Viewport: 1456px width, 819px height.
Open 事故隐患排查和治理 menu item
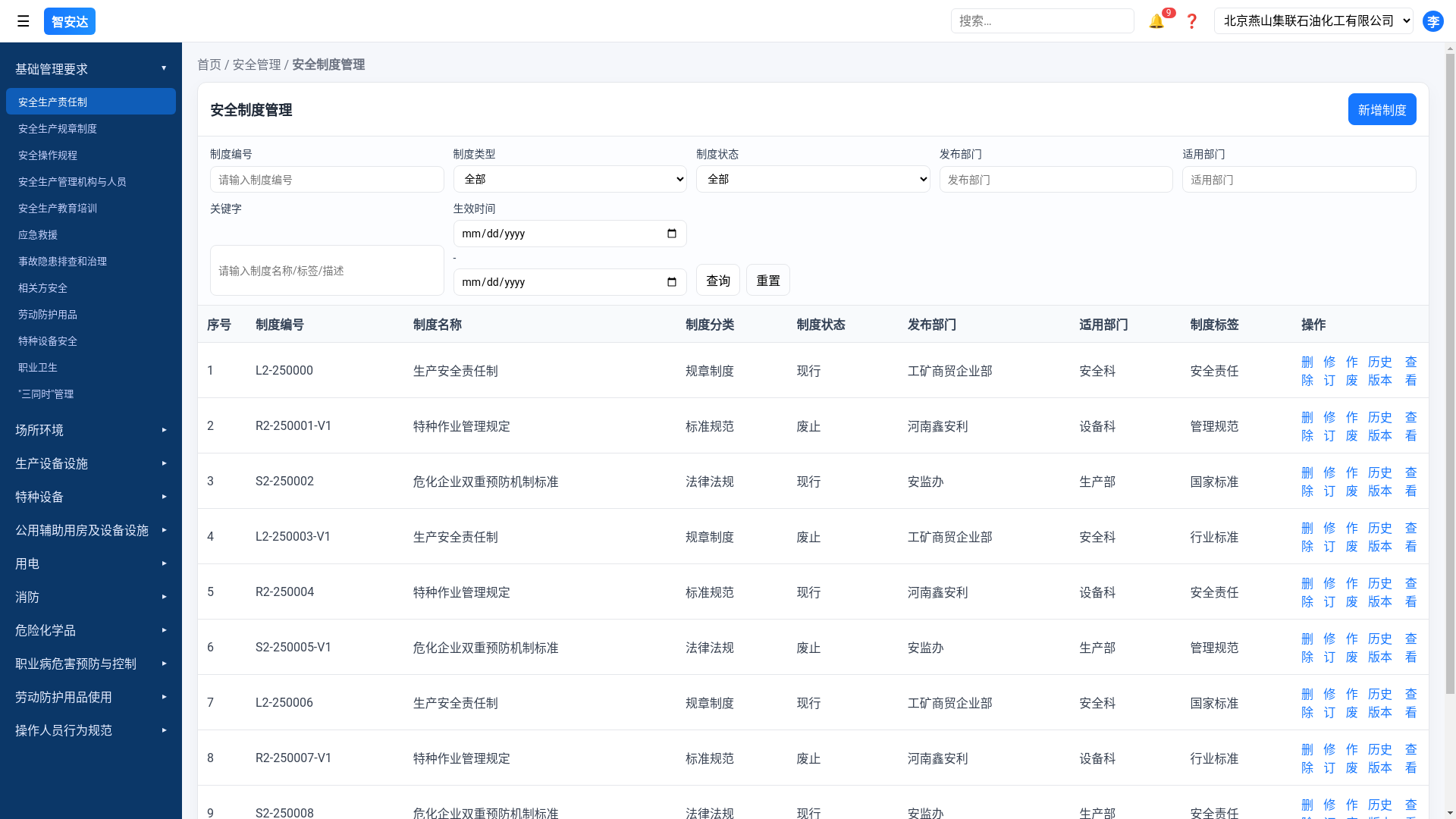point(91,261)
